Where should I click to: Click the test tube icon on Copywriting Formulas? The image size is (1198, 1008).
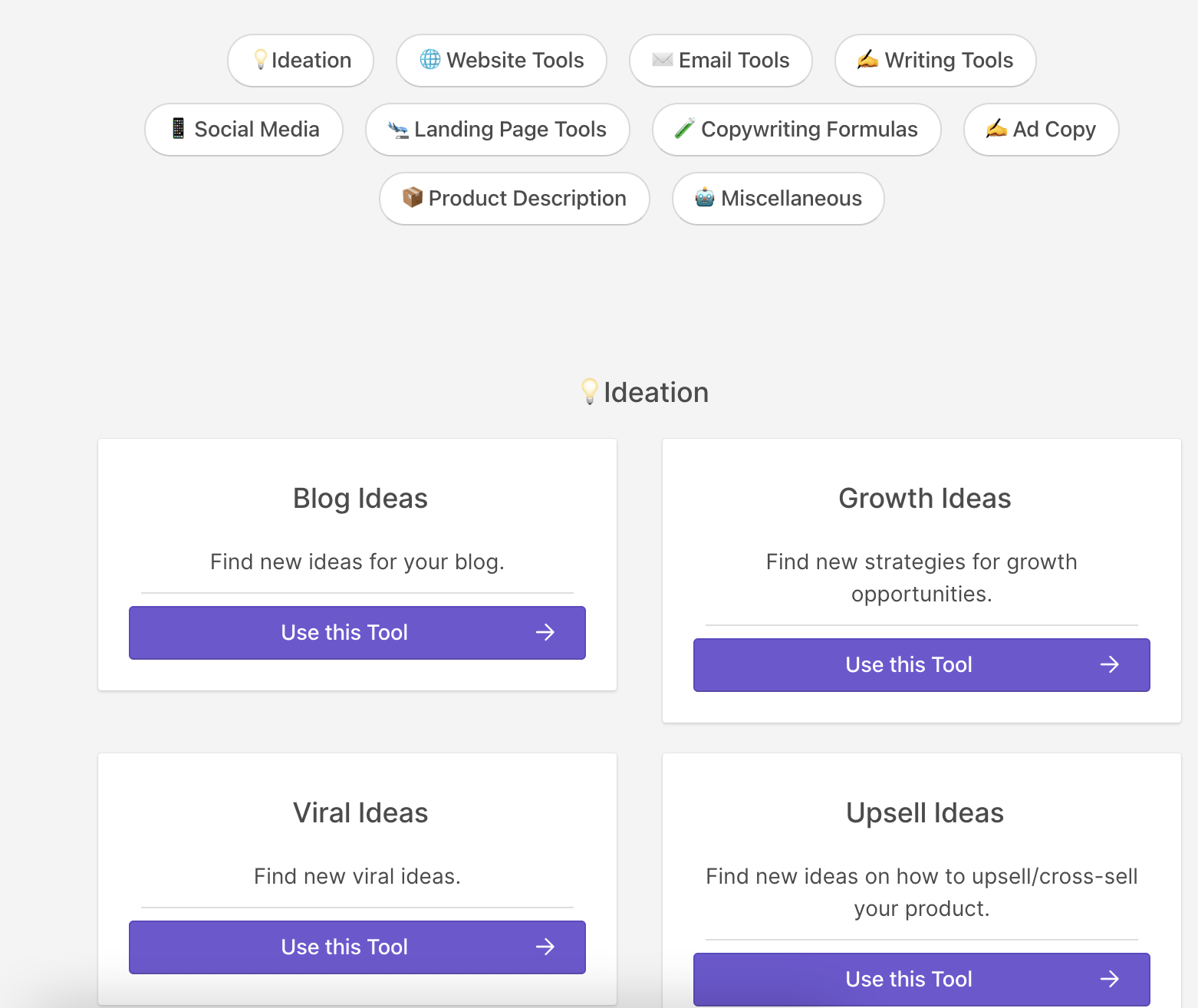(x=684, y=129)
